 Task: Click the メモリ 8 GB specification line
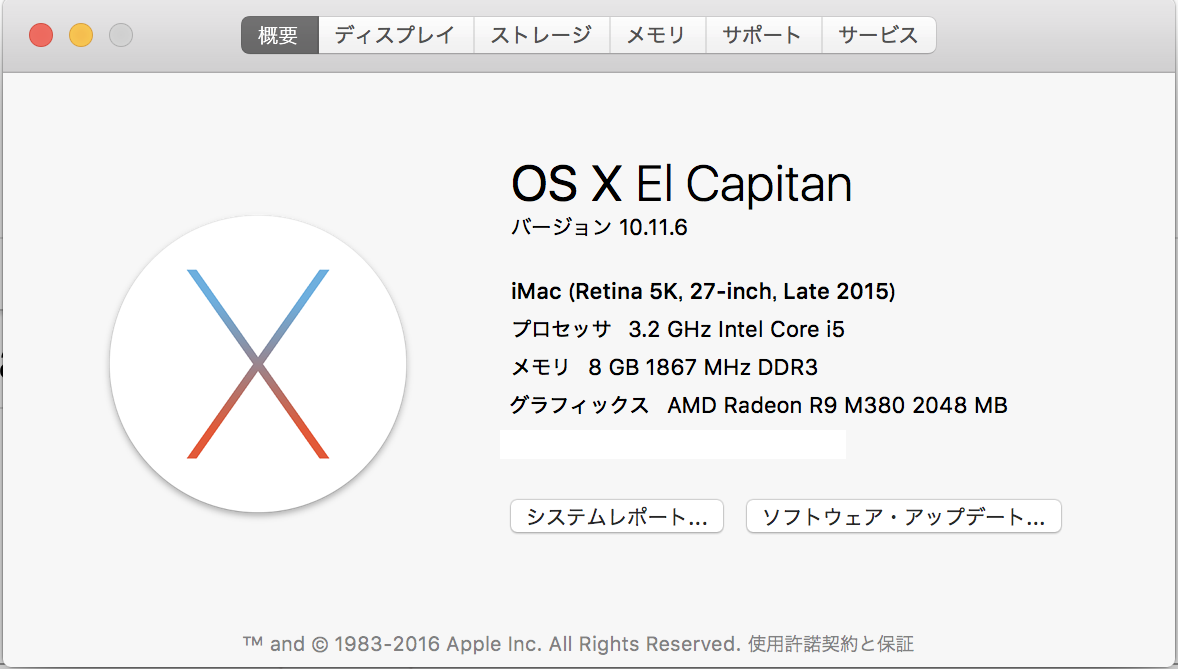coord(664,367)
